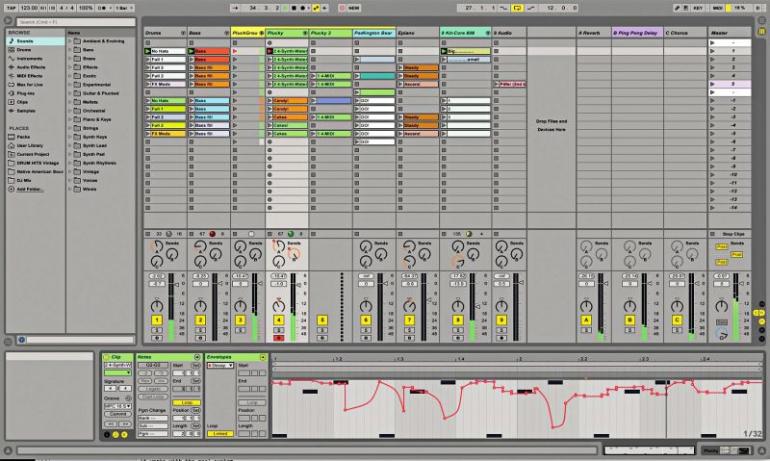Click the TAP tempo button
The height and width of the screenshot is (461, 770).
(x=11, y=8)
